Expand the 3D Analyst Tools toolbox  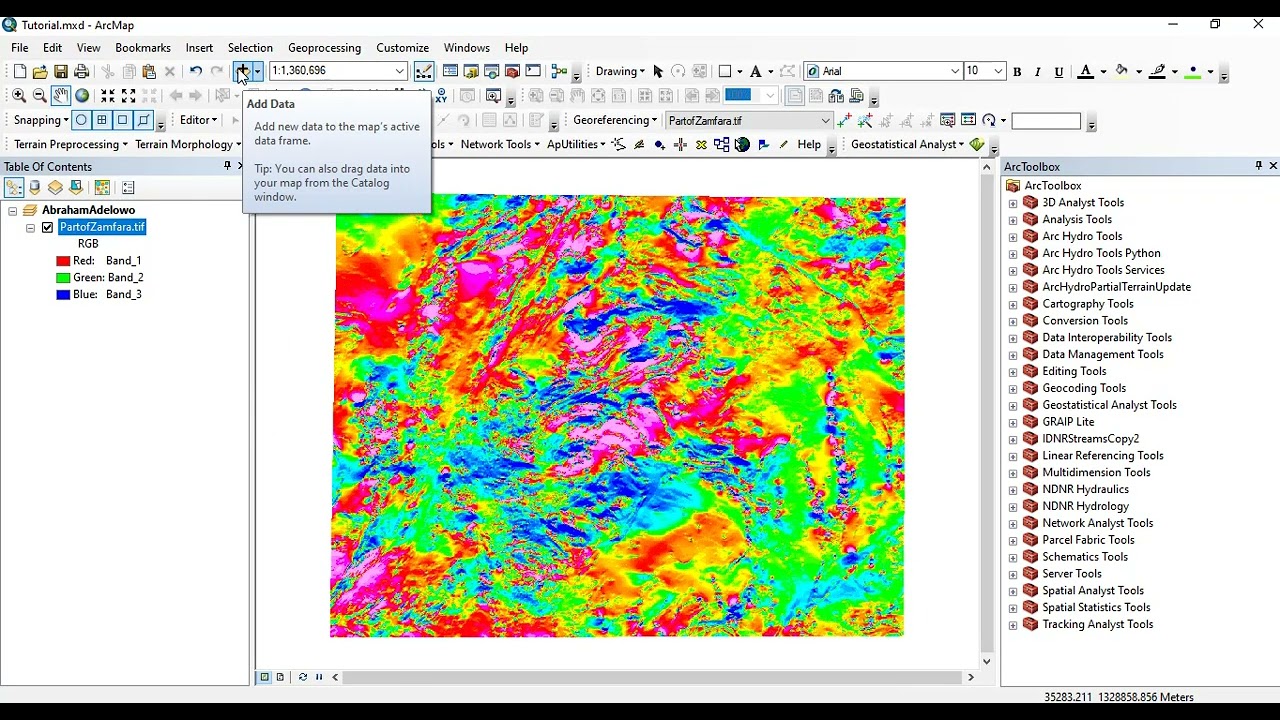tap(1013, 203)
